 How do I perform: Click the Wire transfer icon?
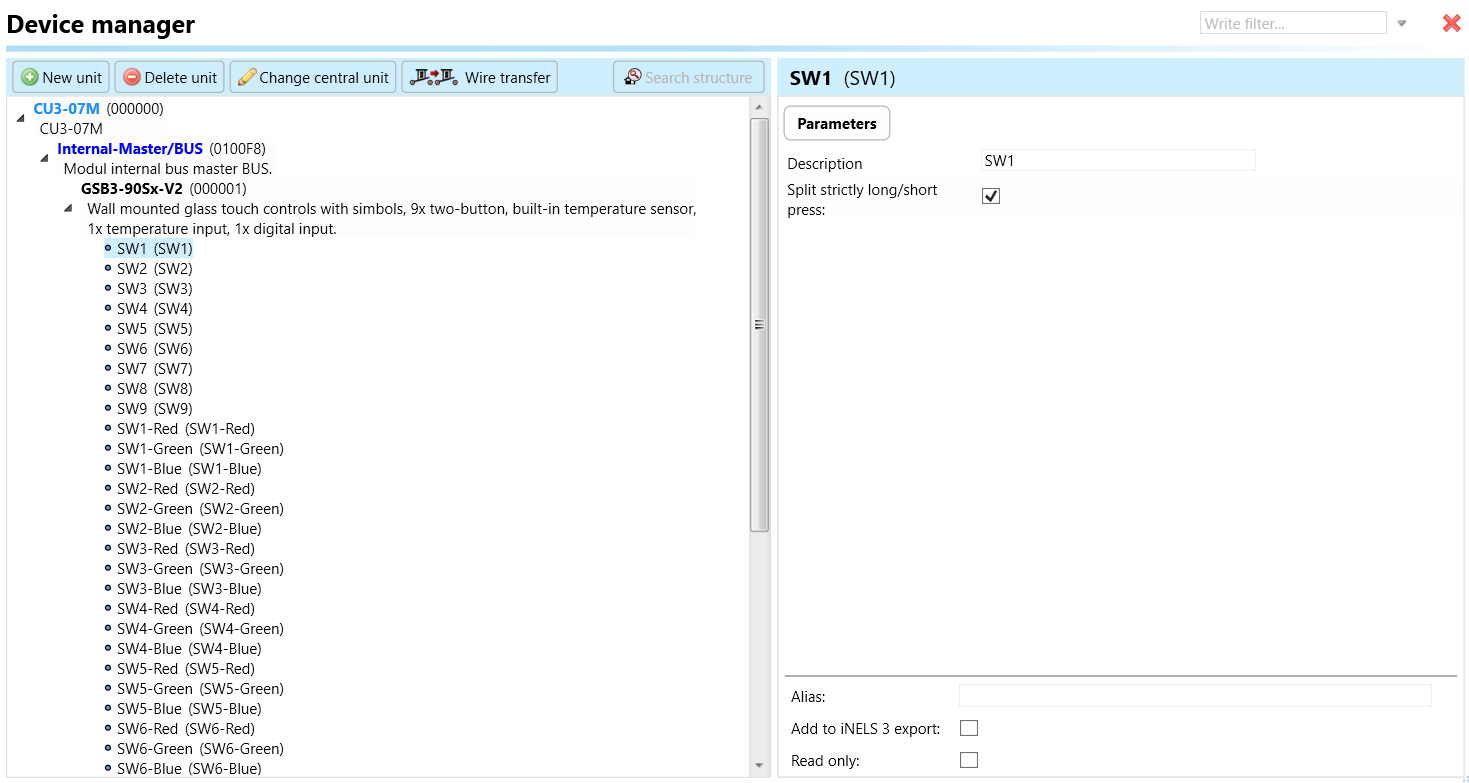coord(432,77)
